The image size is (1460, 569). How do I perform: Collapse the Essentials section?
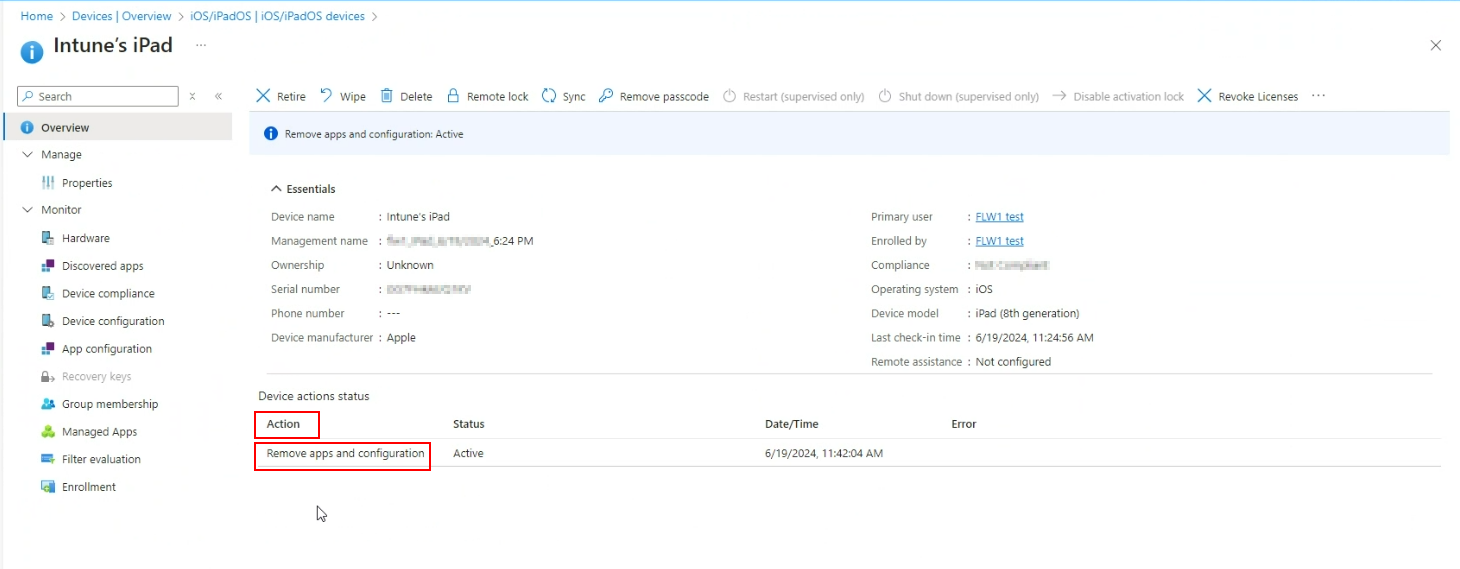pos(276,189)
